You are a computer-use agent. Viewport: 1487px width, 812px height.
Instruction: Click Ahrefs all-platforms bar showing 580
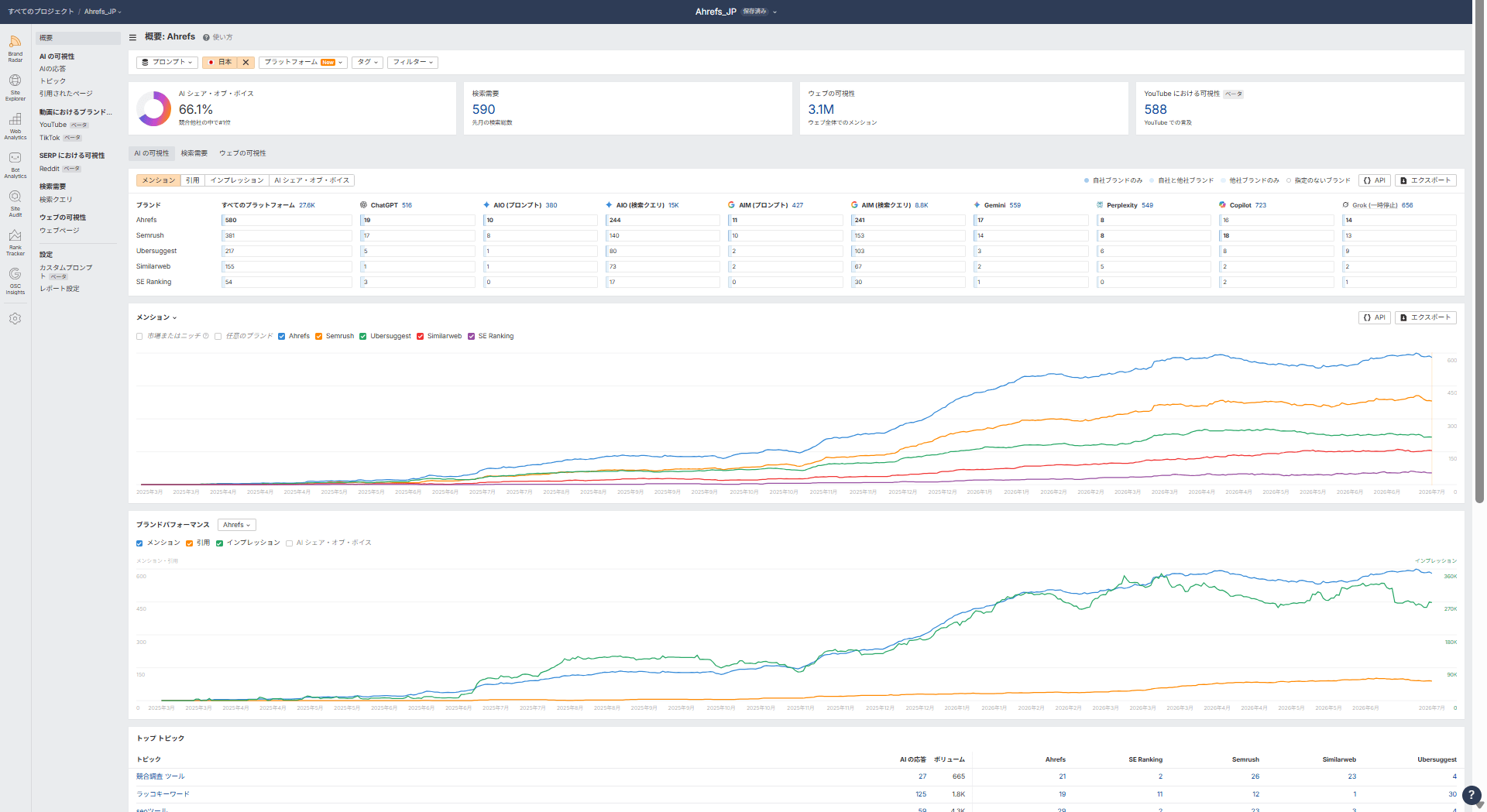coord(287,221)
